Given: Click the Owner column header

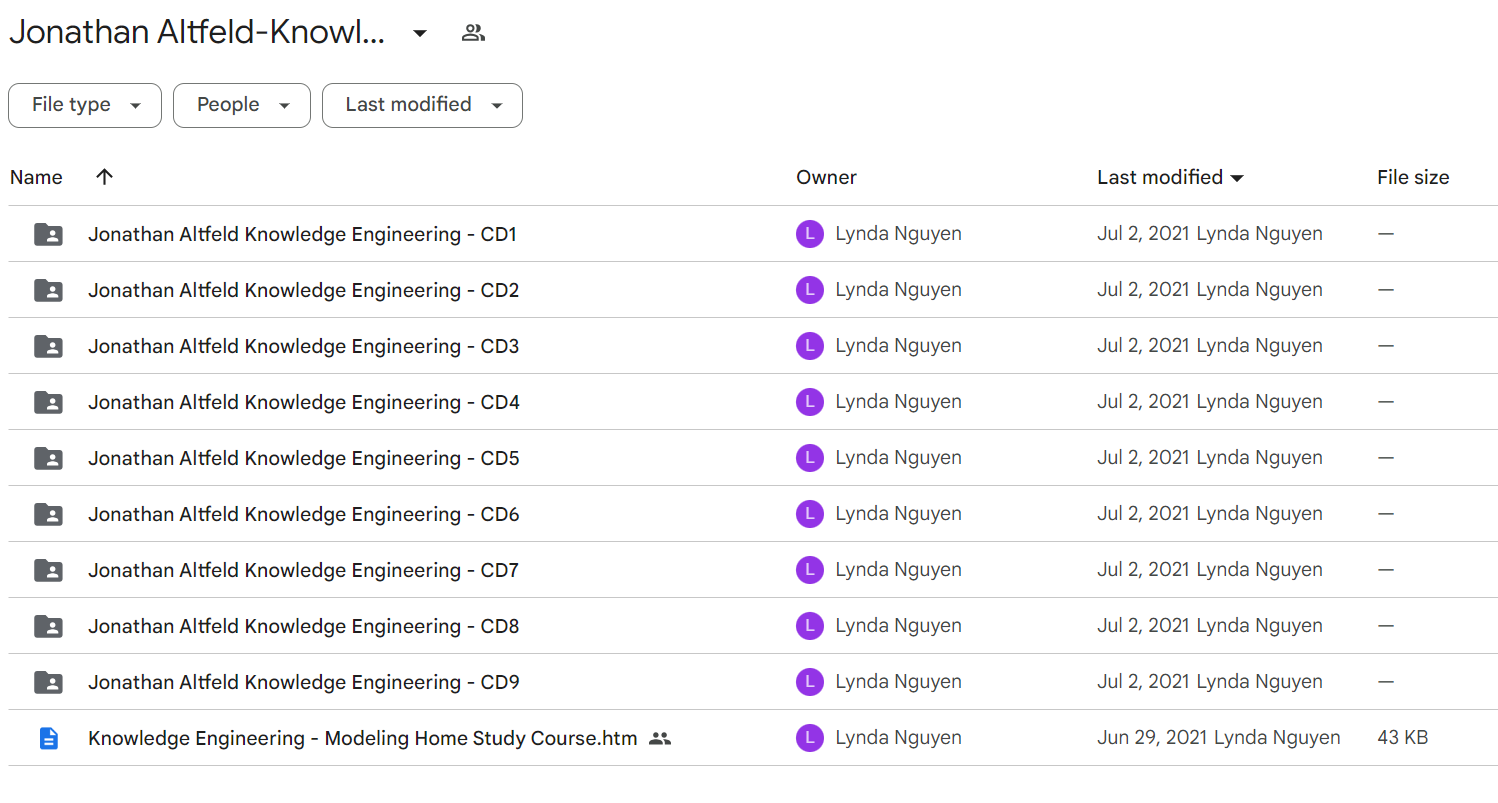Looking at the screenshot, I should click(826, 178).
